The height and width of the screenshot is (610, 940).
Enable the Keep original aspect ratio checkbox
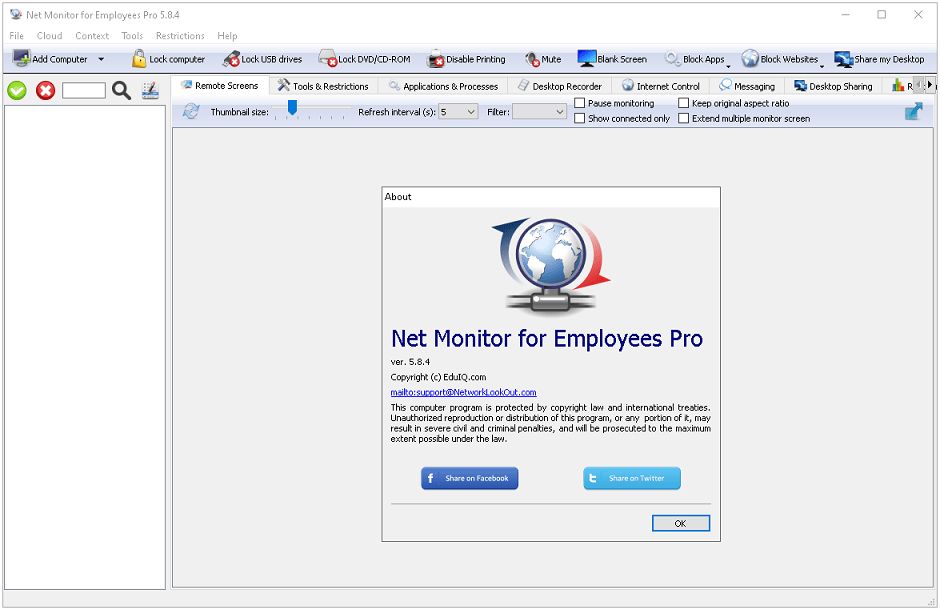(x=683, y=103)
